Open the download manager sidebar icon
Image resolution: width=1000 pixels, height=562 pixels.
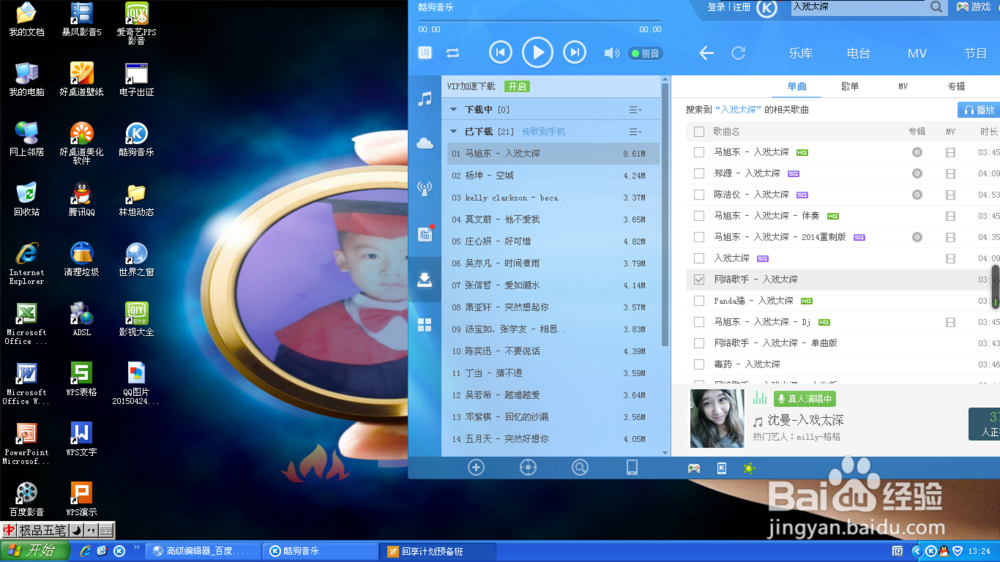[x=425, y=279]
